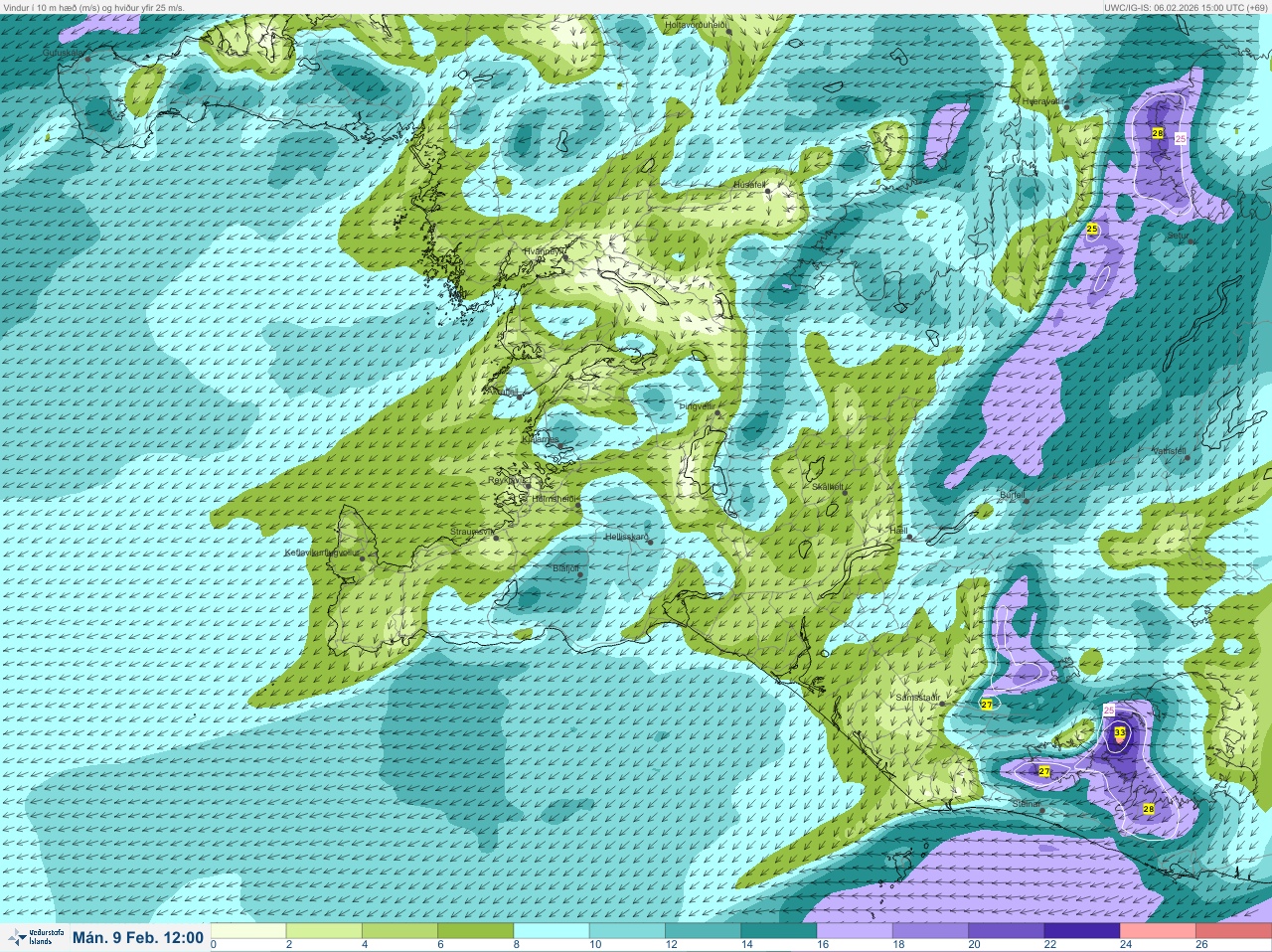Click the Sámsstaðir station label

(918, 698)
